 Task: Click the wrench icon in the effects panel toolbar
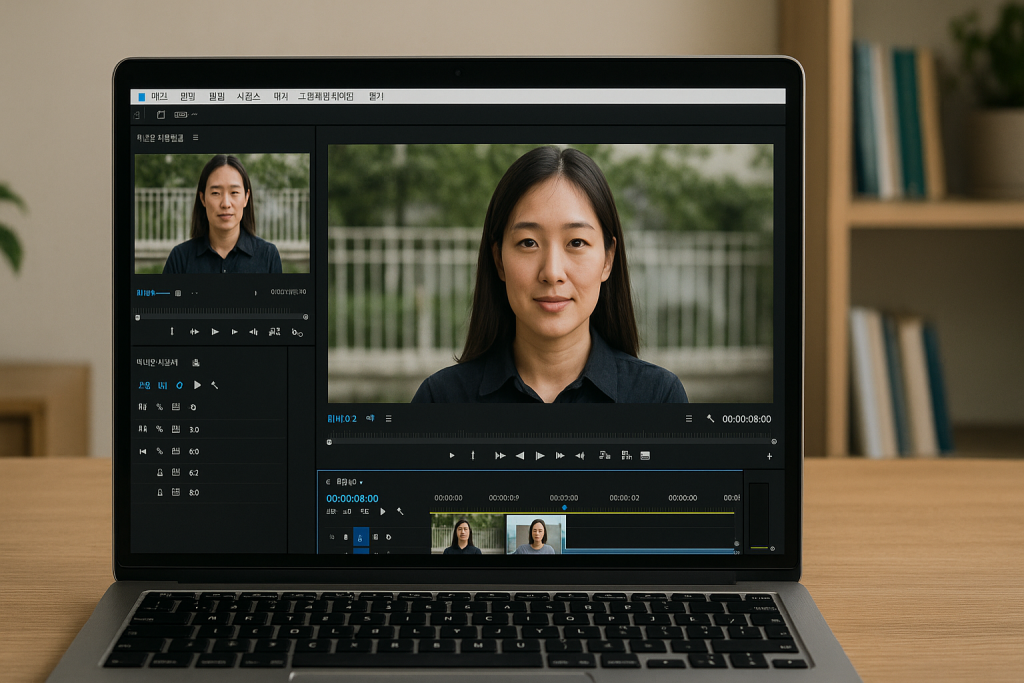tap(214, 385)
